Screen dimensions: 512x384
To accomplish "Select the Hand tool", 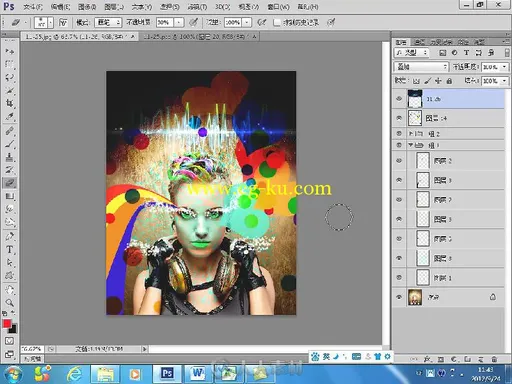I will [10, 289].
